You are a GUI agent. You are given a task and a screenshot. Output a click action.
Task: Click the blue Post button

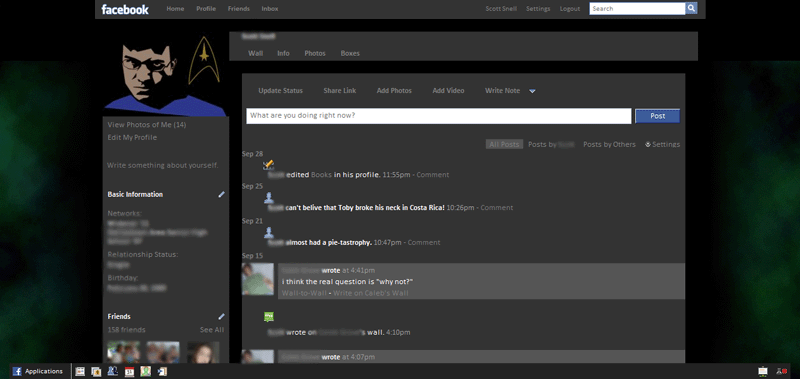click(657, 116)
